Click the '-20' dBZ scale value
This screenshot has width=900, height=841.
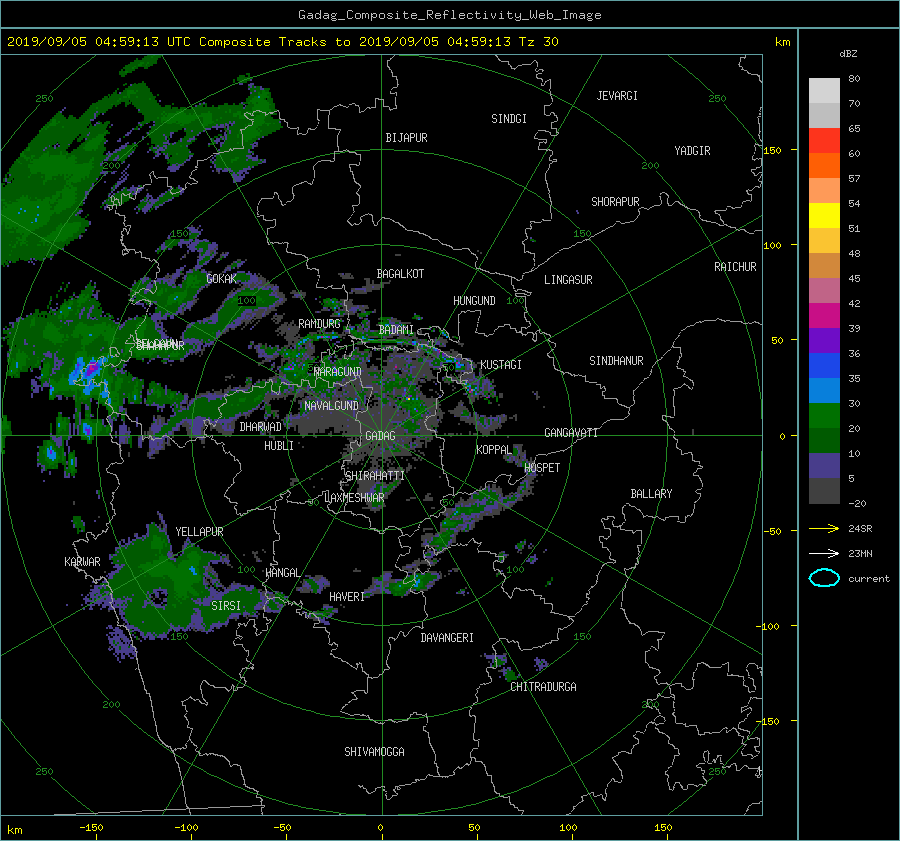pyautogui.click(x=857, y=503)
